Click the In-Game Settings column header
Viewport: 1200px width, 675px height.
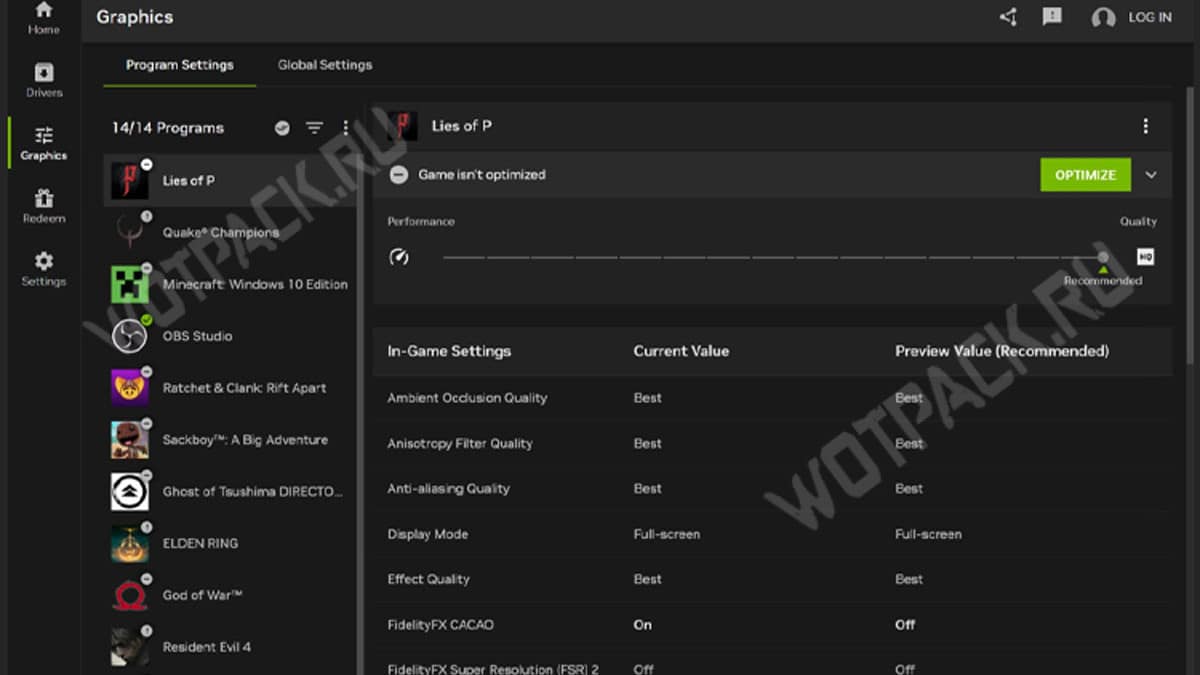tap(449, 351)
